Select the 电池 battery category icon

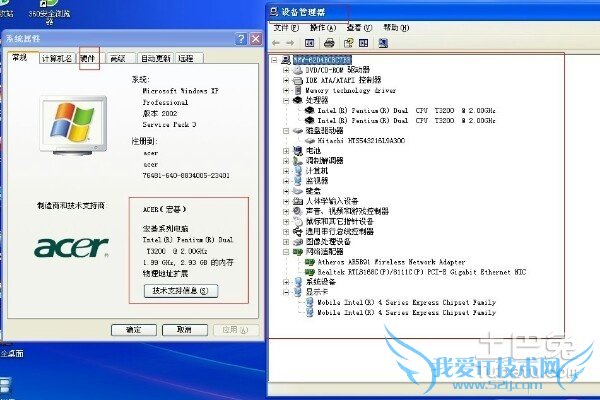point(298,151)
